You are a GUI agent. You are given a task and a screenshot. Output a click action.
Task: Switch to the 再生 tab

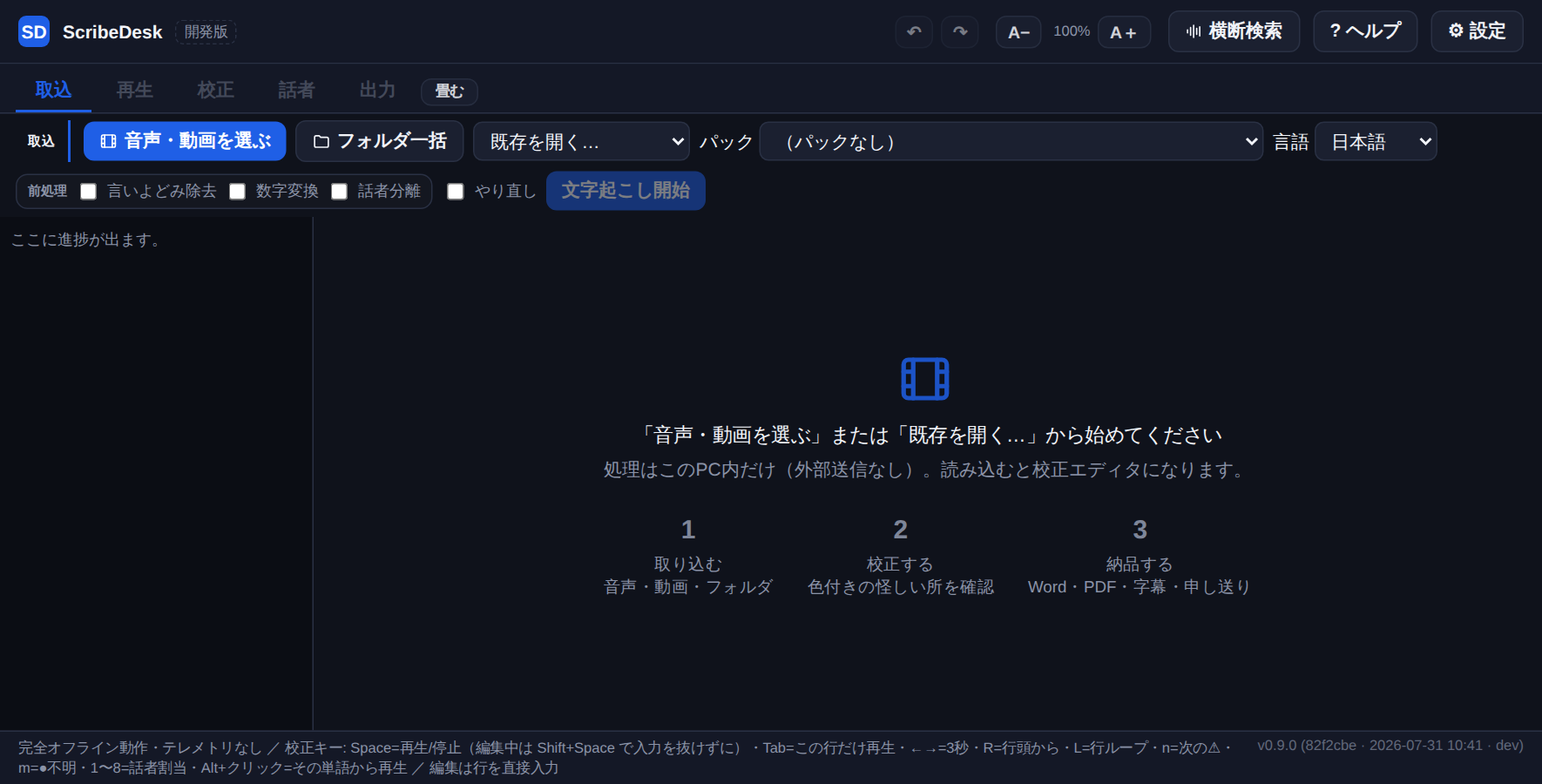point(135,90)
